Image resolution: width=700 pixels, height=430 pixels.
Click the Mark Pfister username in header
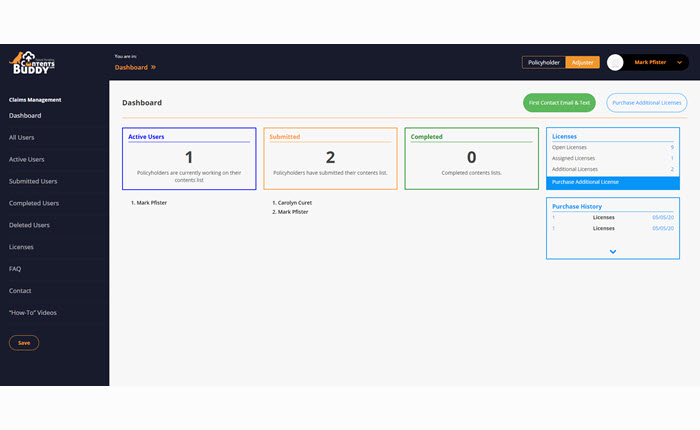click(x=650, y=62)
